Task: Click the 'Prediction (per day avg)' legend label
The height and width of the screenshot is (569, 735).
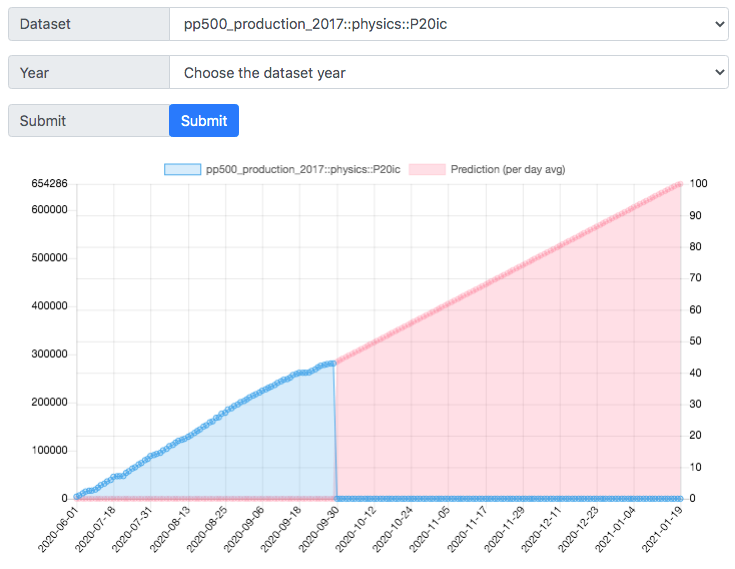Action: coord(508,169)
